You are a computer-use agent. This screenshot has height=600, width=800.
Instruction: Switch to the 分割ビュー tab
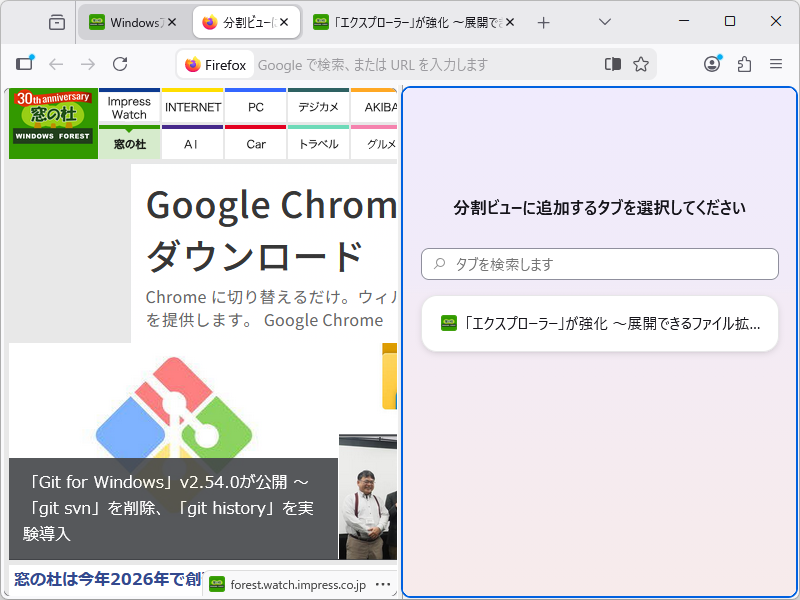point(237,21)
